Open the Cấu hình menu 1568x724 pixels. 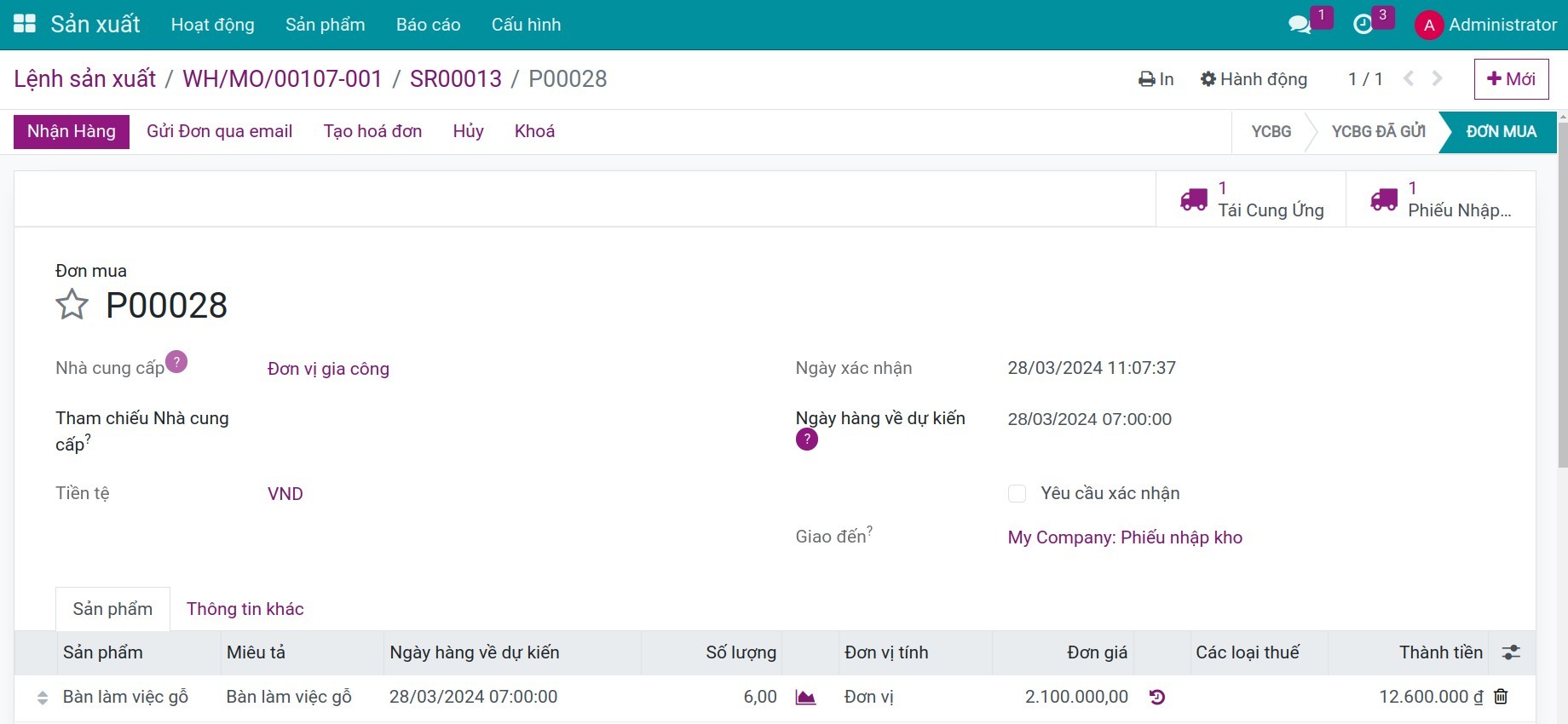pyautogui.click(x=527, y=25)
